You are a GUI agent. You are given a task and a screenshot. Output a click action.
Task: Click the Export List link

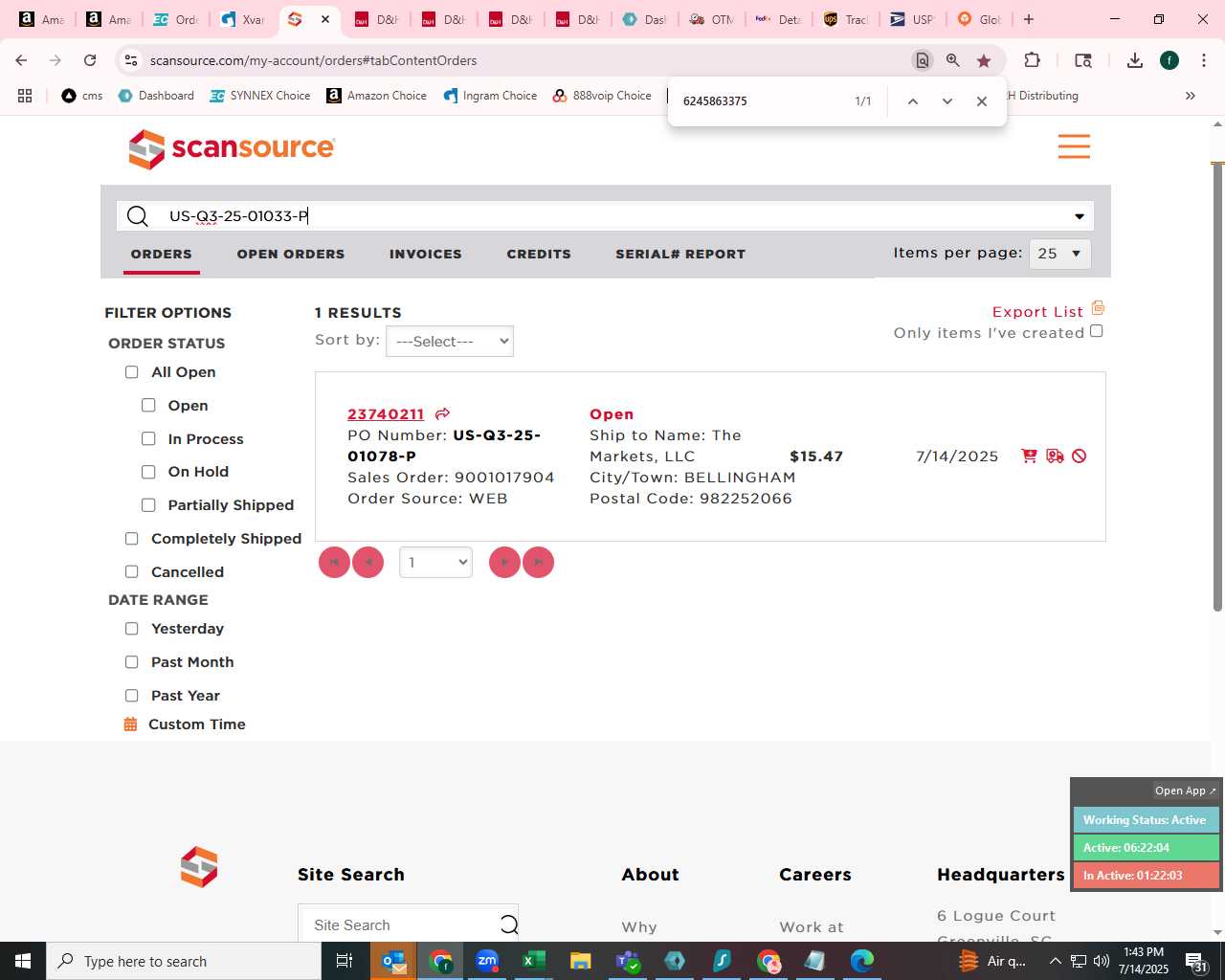(1037, 312)
